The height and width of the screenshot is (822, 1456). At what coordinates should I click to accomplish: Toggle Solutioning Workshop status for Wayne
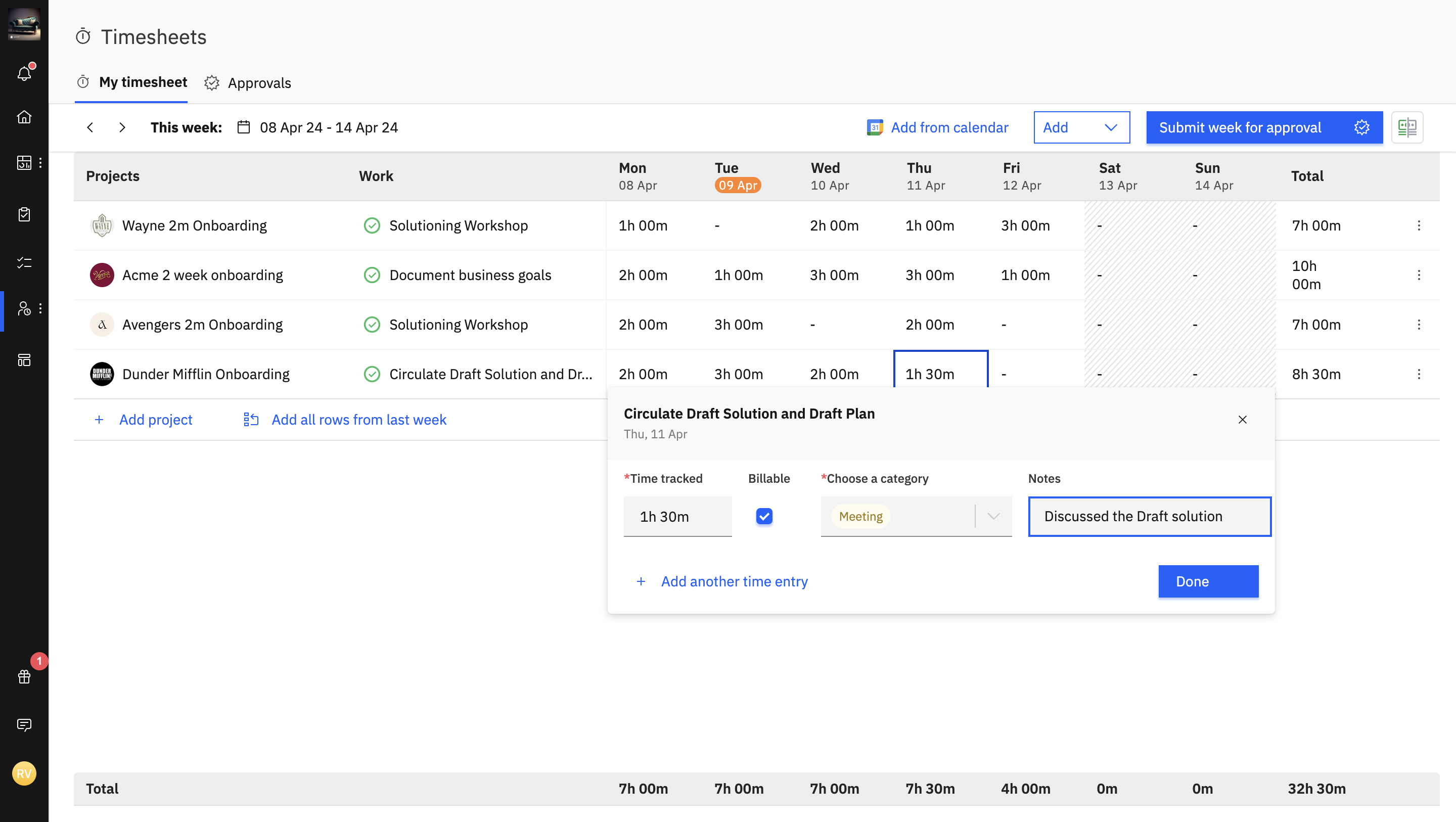372,225
